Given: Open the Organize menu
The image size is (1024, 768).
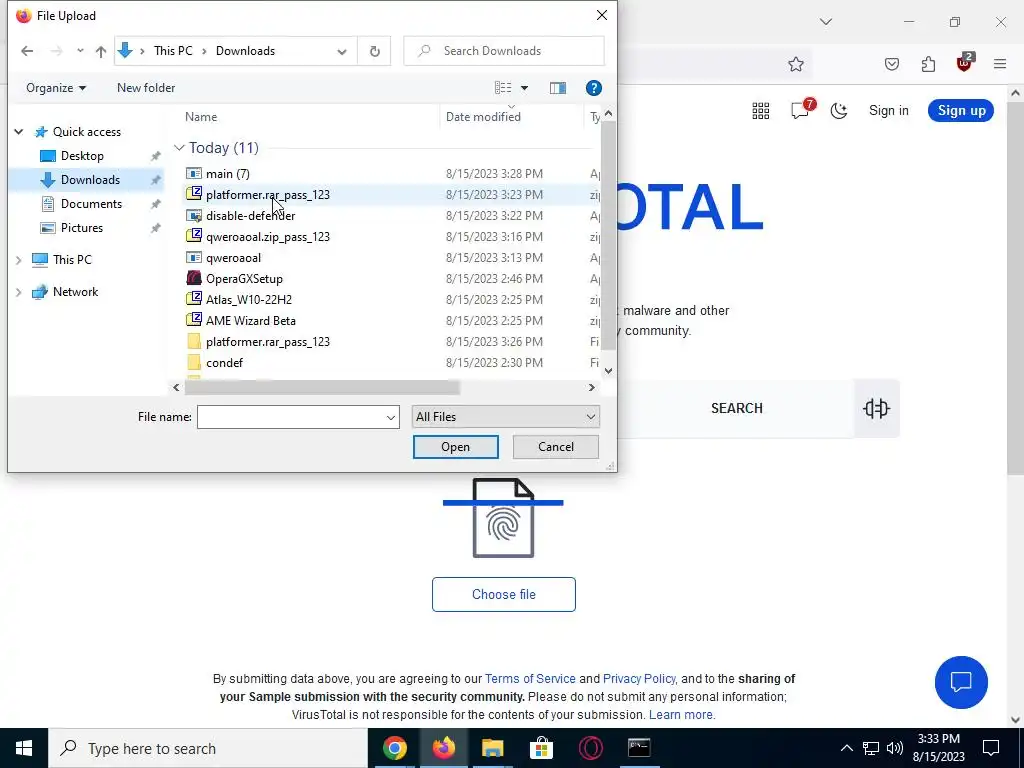Looking at the screenshot, I should click(x=56, y=88).
